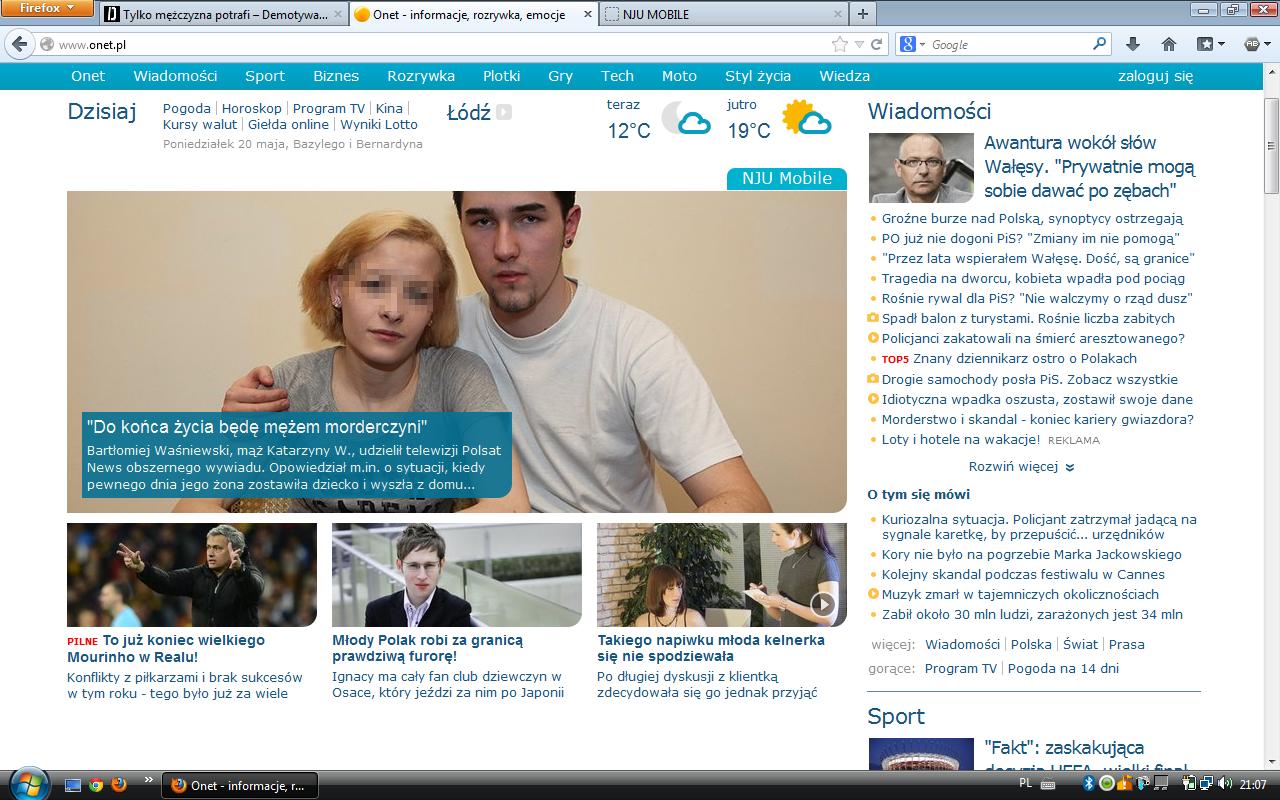Image resolution: width=1280 pixels, height=800 pixels.
Task: Click the search magnifier icon in Google box
Action: pyautogui.click(x=1100, y=44)
